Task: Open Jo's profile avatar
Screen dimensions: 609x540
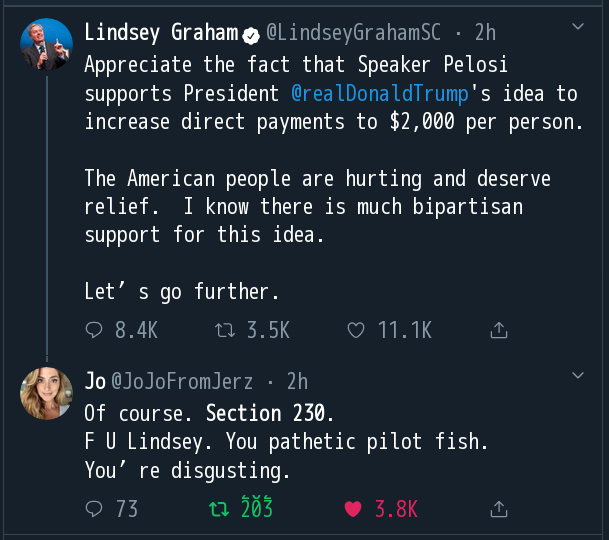Action: click(x=46, y=393)
